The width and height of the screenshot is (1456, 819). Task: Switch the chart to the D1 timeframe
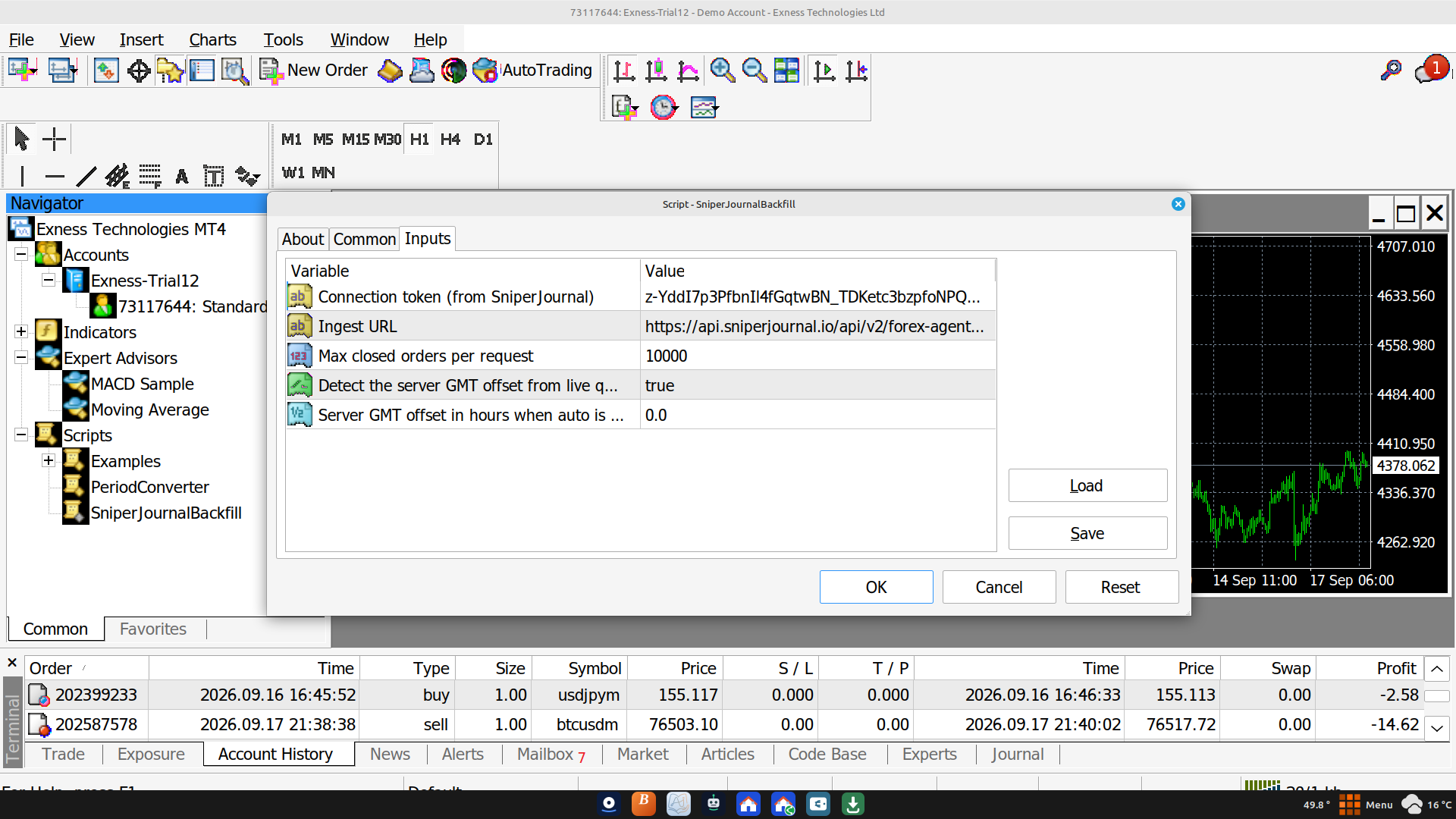coord(483,140)
